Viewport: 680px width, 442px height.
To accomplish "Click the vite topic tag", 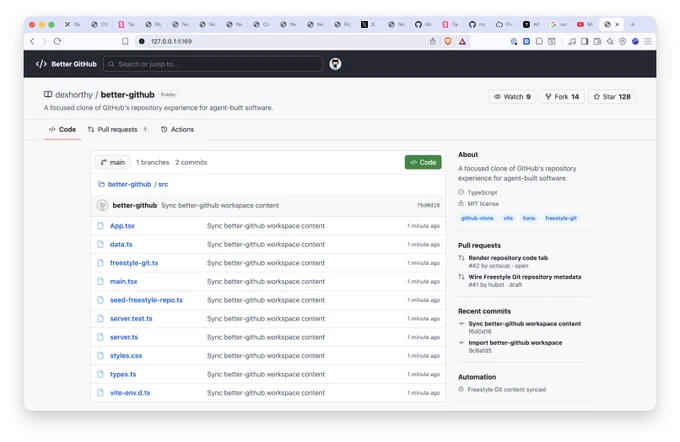I will pyautogui.click(x=508, y=218).
